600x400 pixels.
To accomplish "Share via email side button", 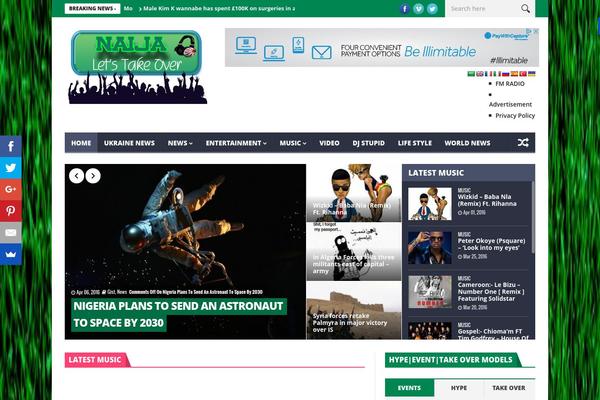I will pyautogui.click(x=11, y=232).
